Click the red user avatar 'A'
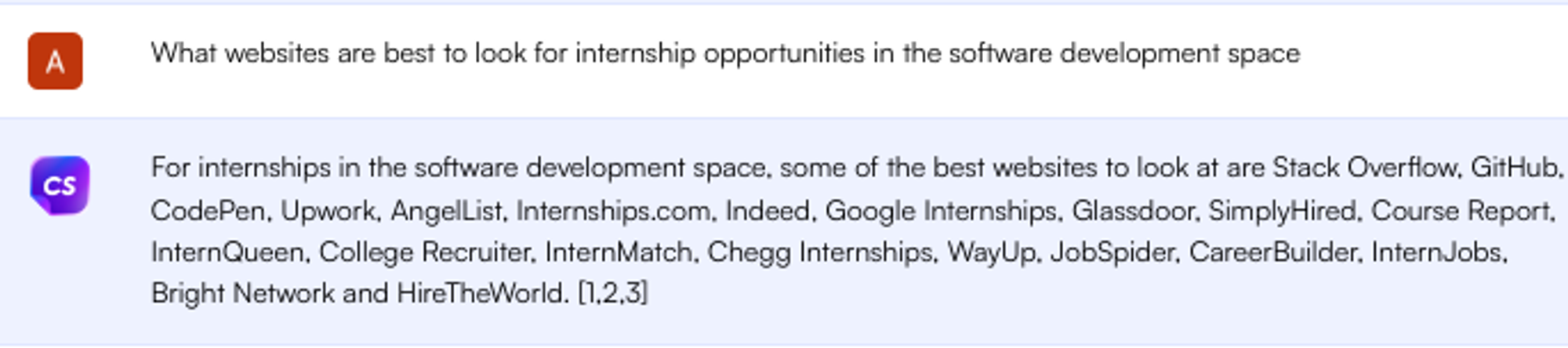Viewport: 1568px width, 348px height. coord(55,61)
